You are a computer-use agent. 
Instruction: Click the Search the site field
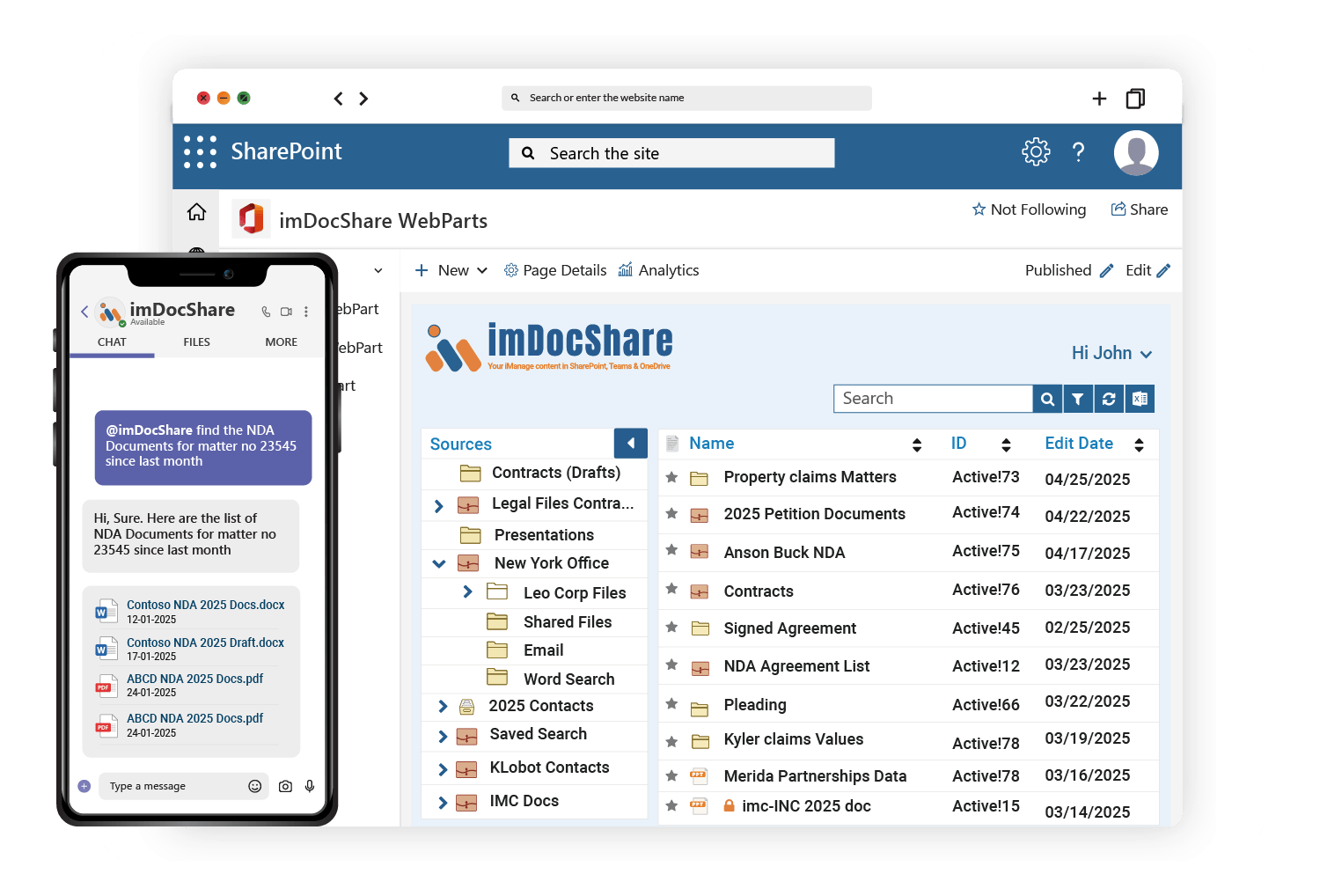(671, 153)
